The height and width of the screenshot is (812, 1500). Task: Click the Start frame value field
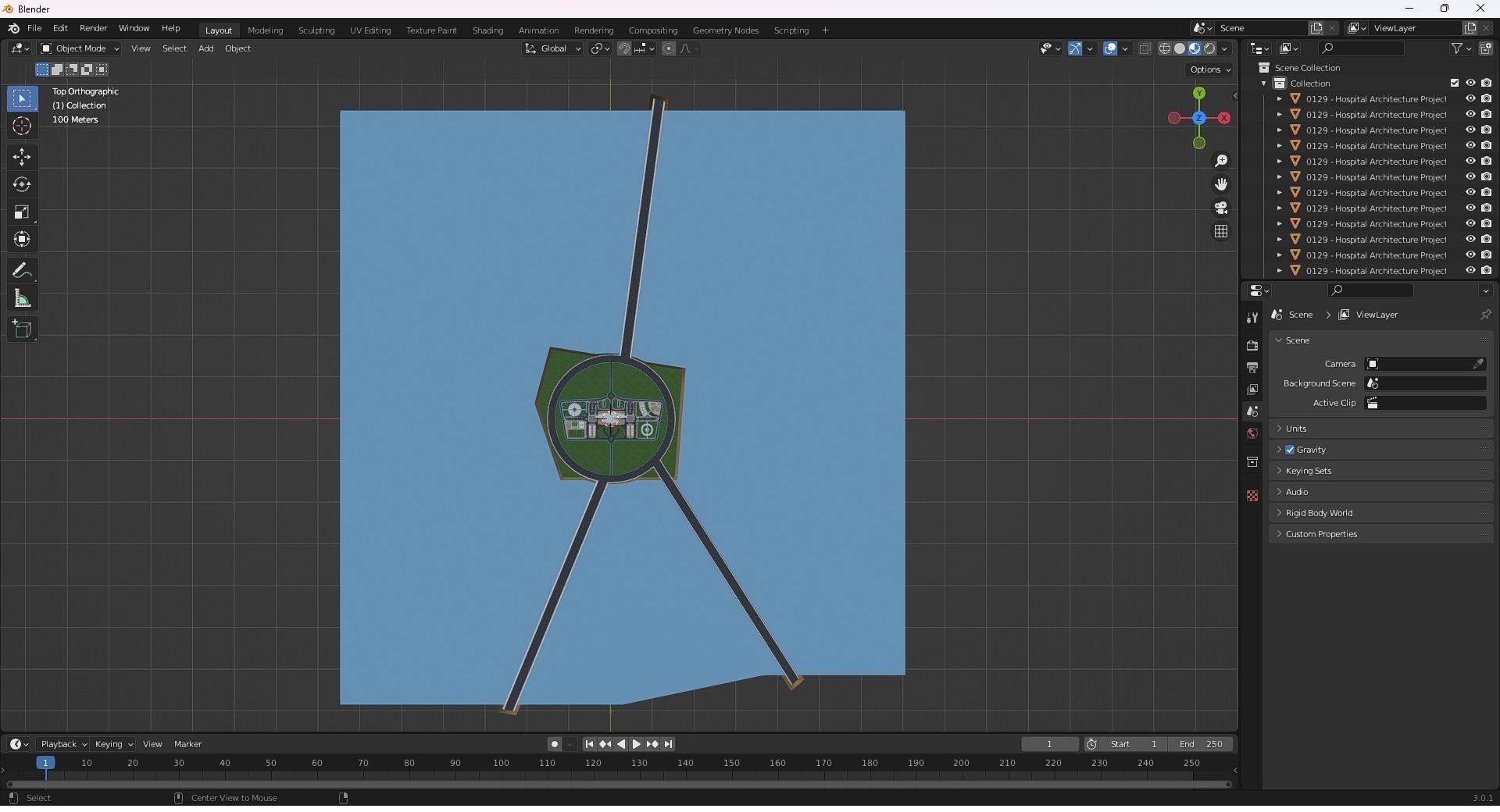point(1134,744)
